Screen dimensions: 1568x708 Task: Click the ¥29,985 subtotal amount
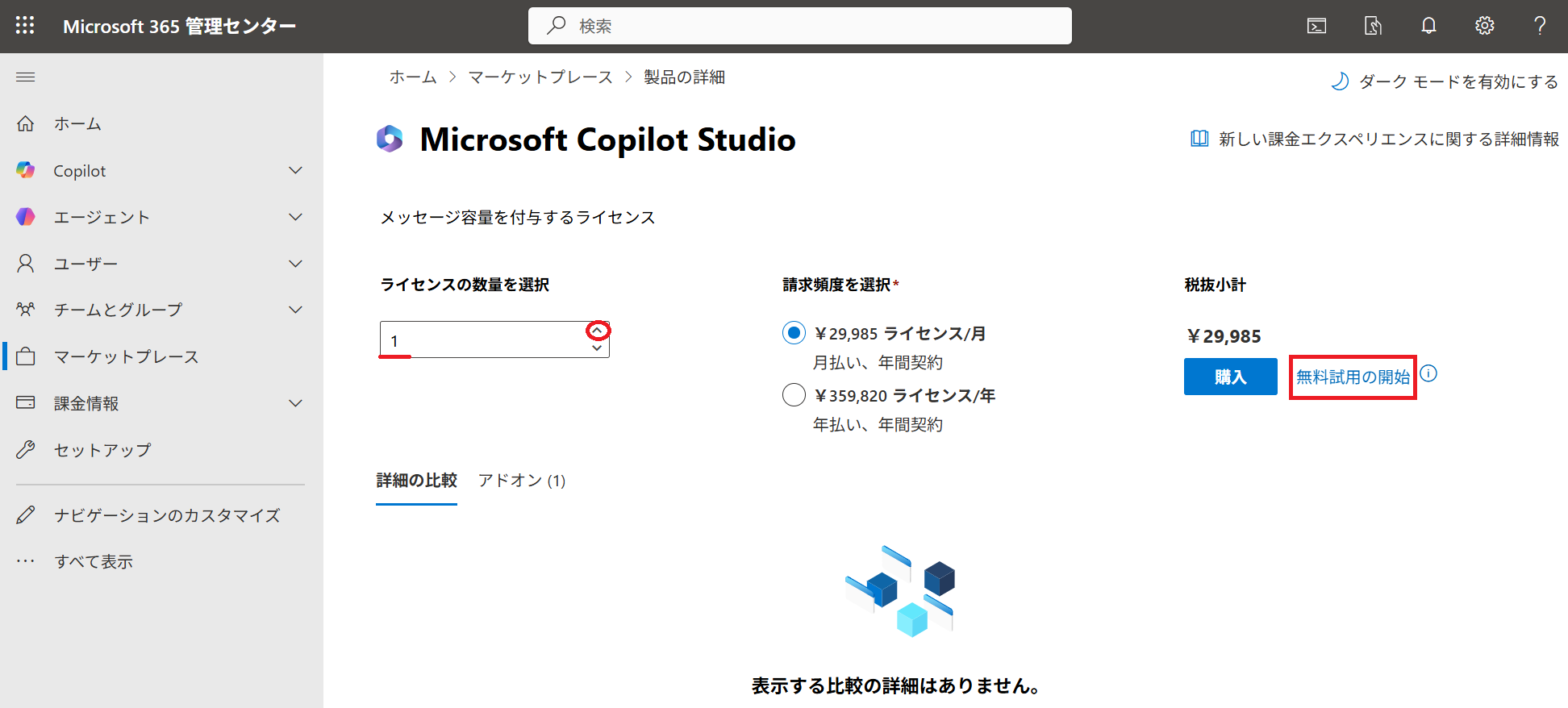tap(1223, 336)
